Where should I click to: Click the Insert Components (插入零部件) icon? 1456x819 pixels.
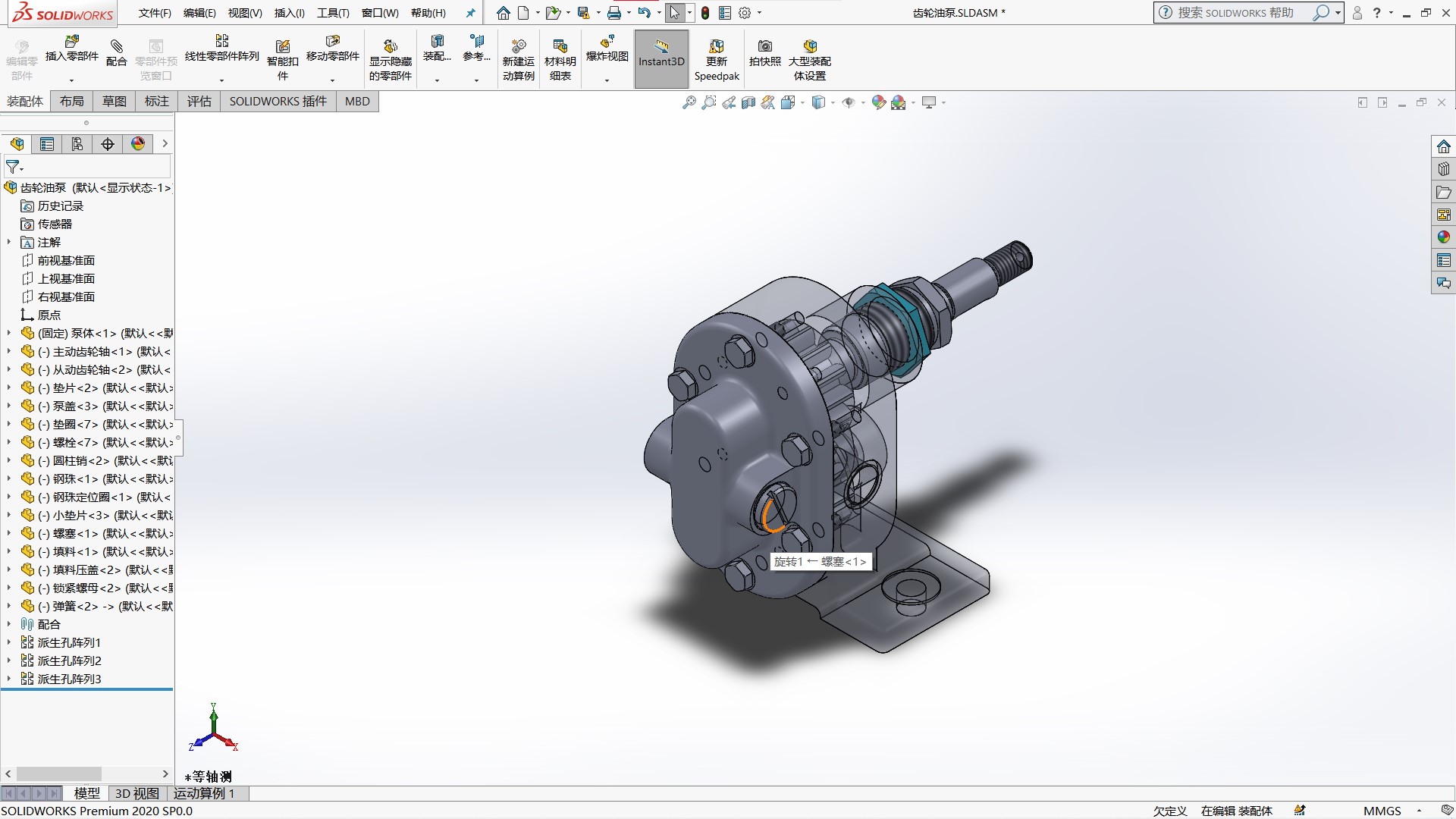(72, 42)
